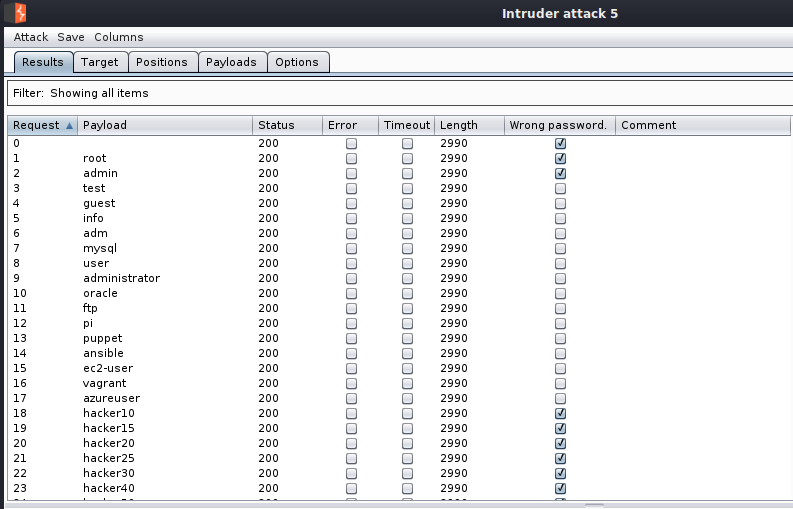Switch to the Positions tab
The image size is (793, 509).
pos(162,62)
